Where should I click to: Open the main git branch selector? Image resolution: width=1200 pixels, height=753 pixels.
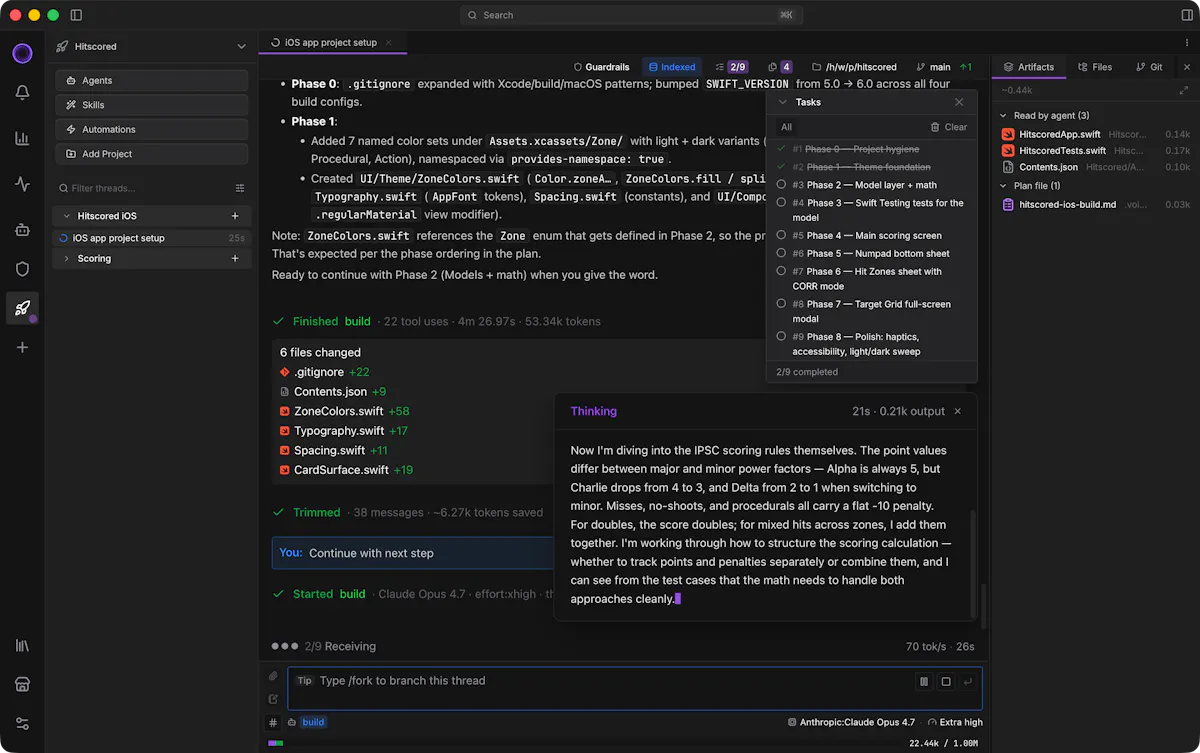[933, 67]
